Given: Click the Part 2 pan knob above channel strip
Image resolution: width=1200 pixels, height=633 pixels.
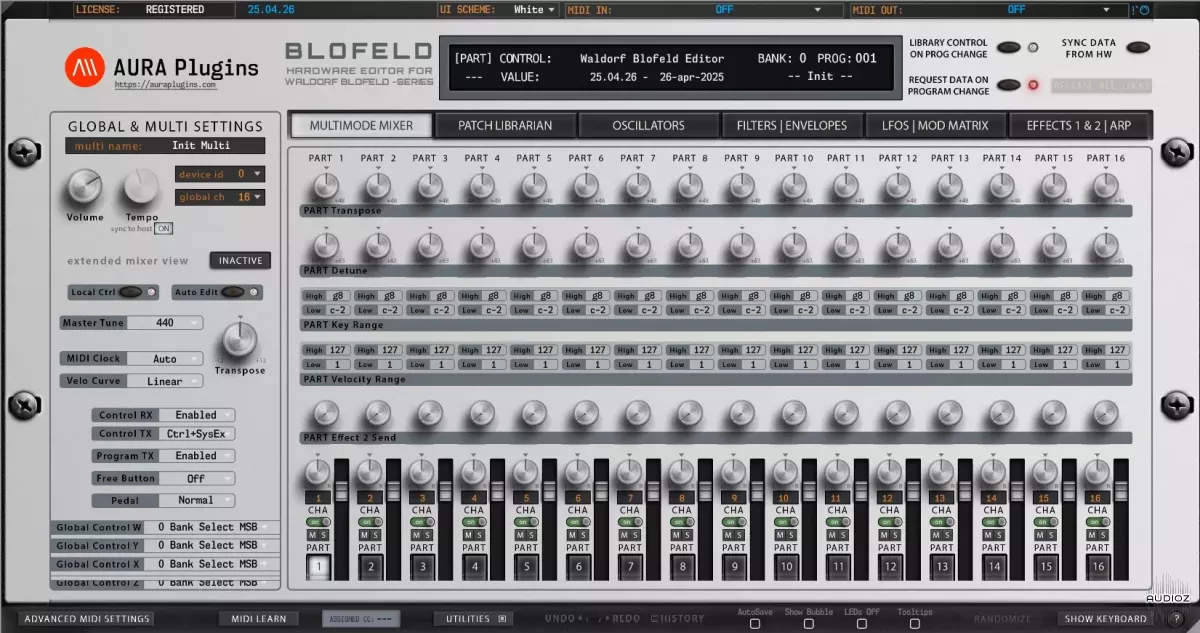Looking at the screenshot, I should [x=370, y=472].
